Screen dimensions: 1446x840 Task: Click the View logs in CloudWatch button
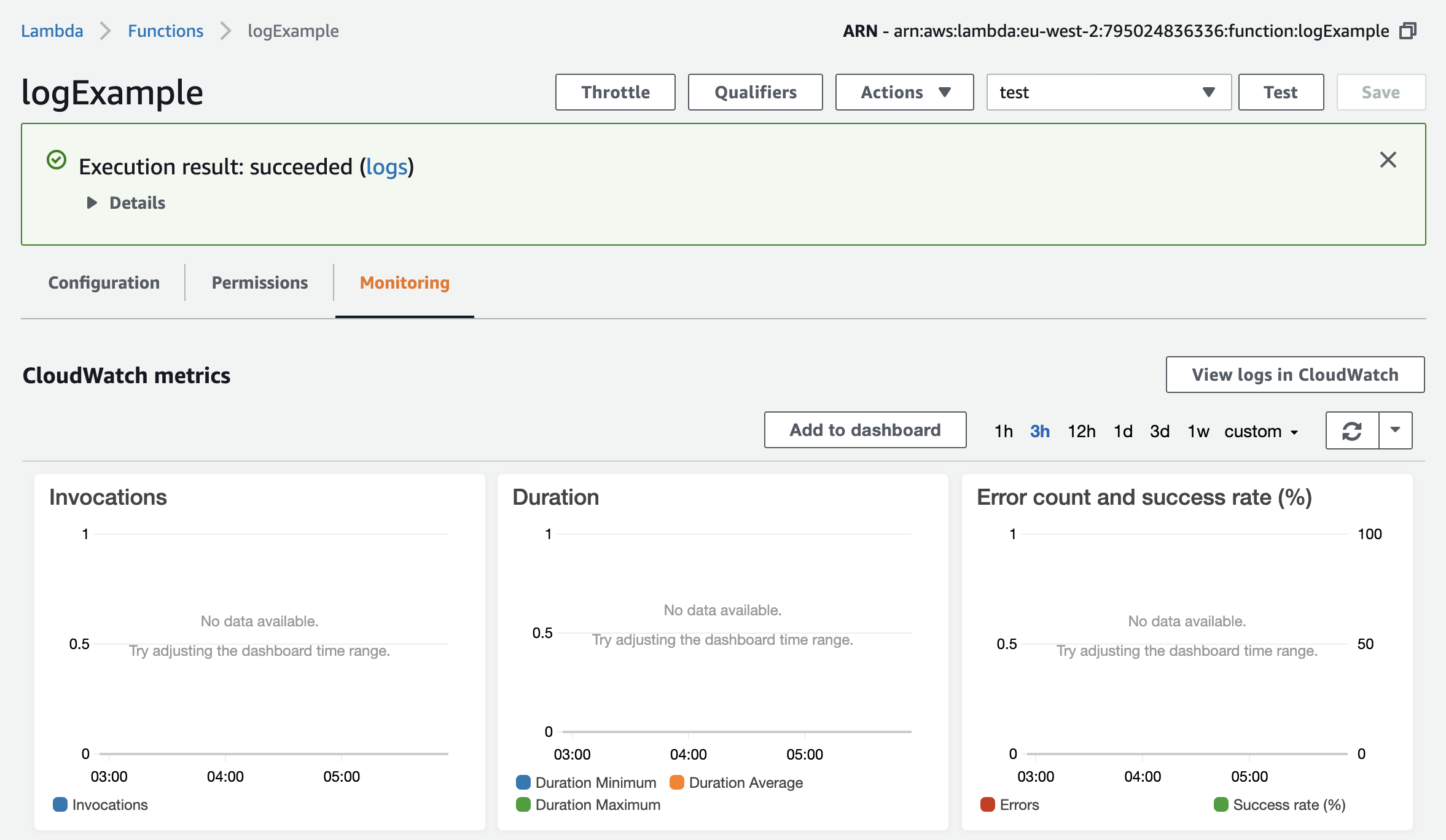pos(1295,375)
